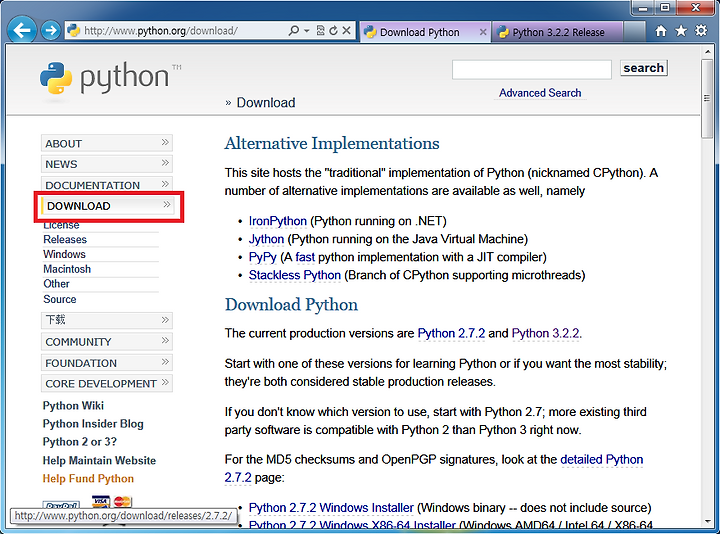Open the Python 2.7.2 production version link
This screenshot has width=720, height=534.
(x=451, y=333)
